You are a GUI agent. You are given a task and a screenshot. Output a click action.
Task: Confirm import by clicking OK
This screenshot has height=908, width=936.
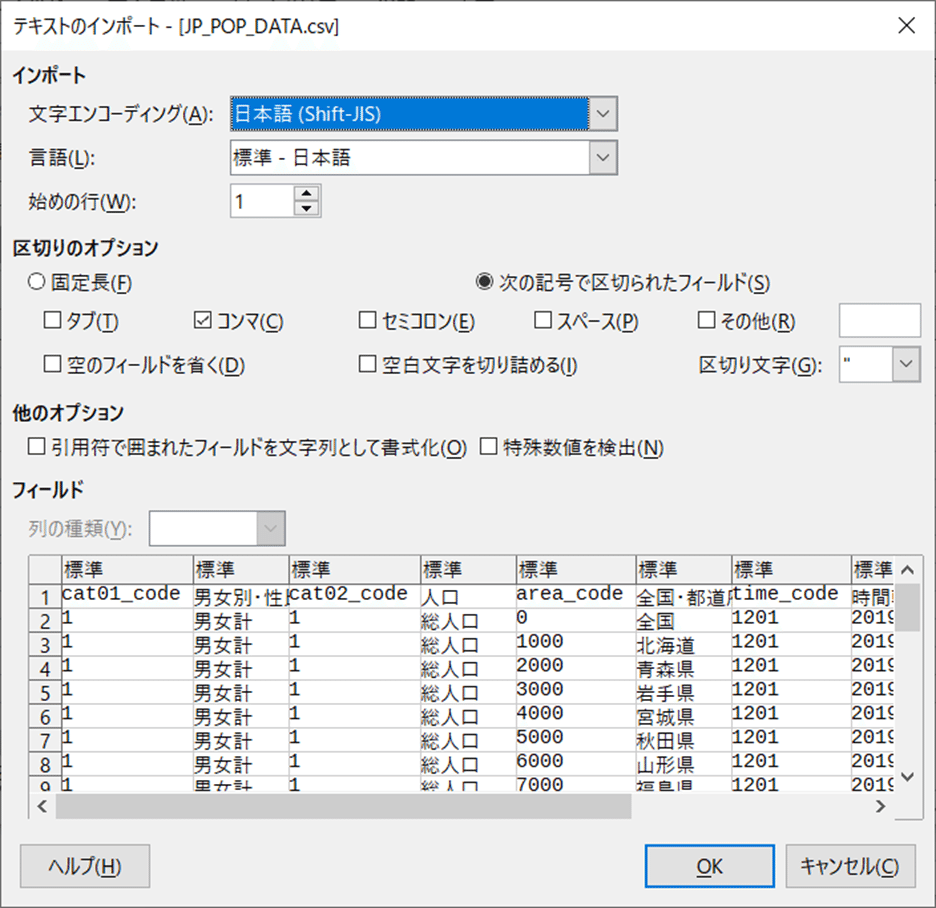click(709, 866)
